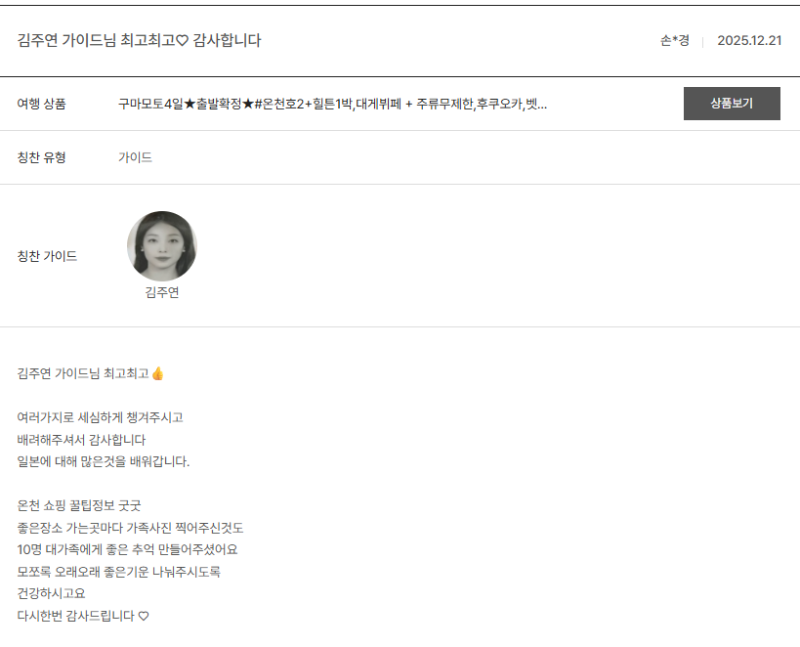This screenshot has width=800, height=647.
Task: Click the line starting with '10명 대가족에게'
Action: (x=127, y=550)
